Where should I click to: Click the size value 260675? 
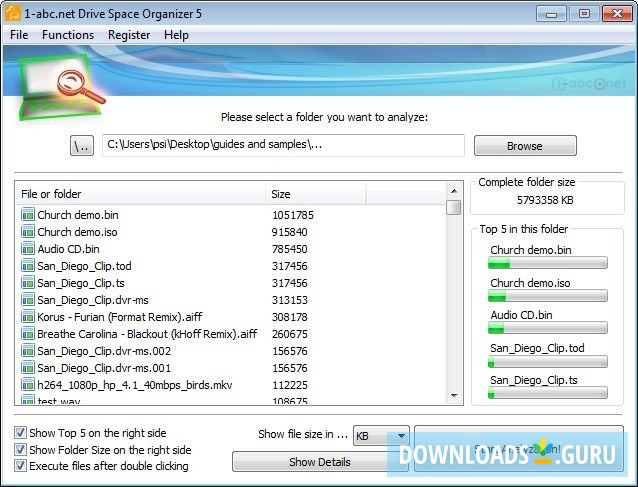(289, 334)
